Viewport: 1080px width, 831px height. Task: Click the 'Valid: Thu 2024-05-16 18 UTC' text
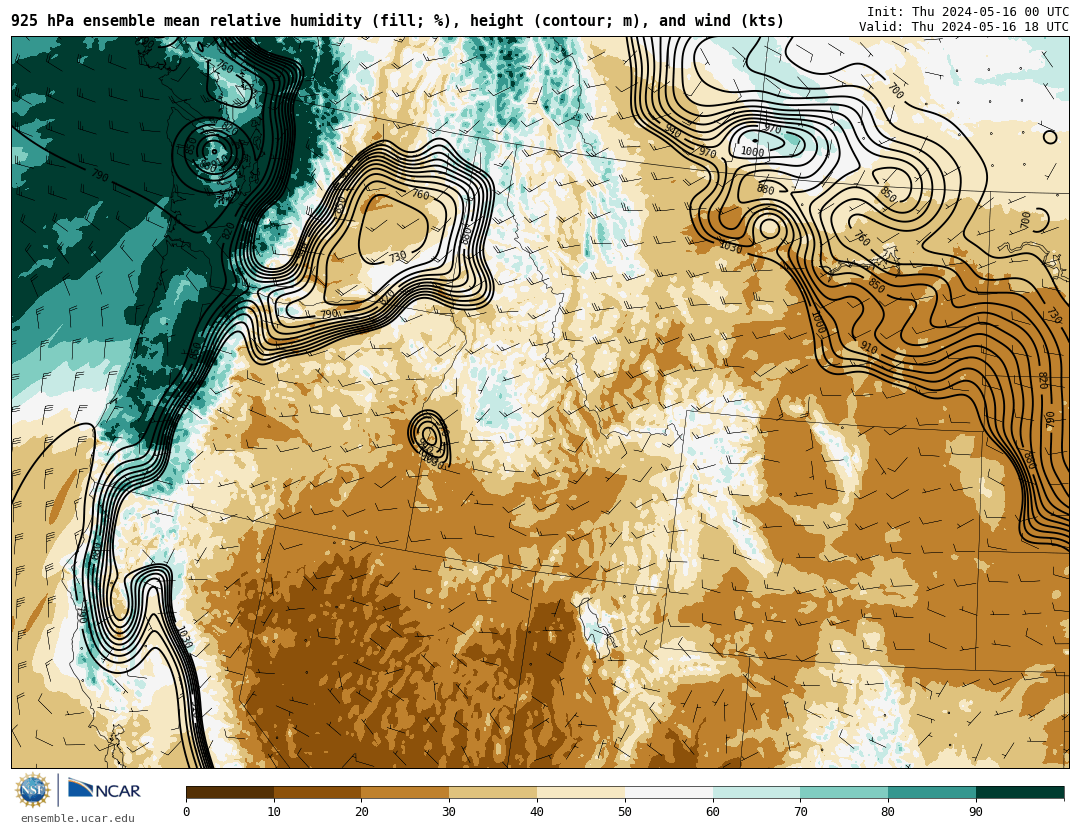(x=964, y=27)
